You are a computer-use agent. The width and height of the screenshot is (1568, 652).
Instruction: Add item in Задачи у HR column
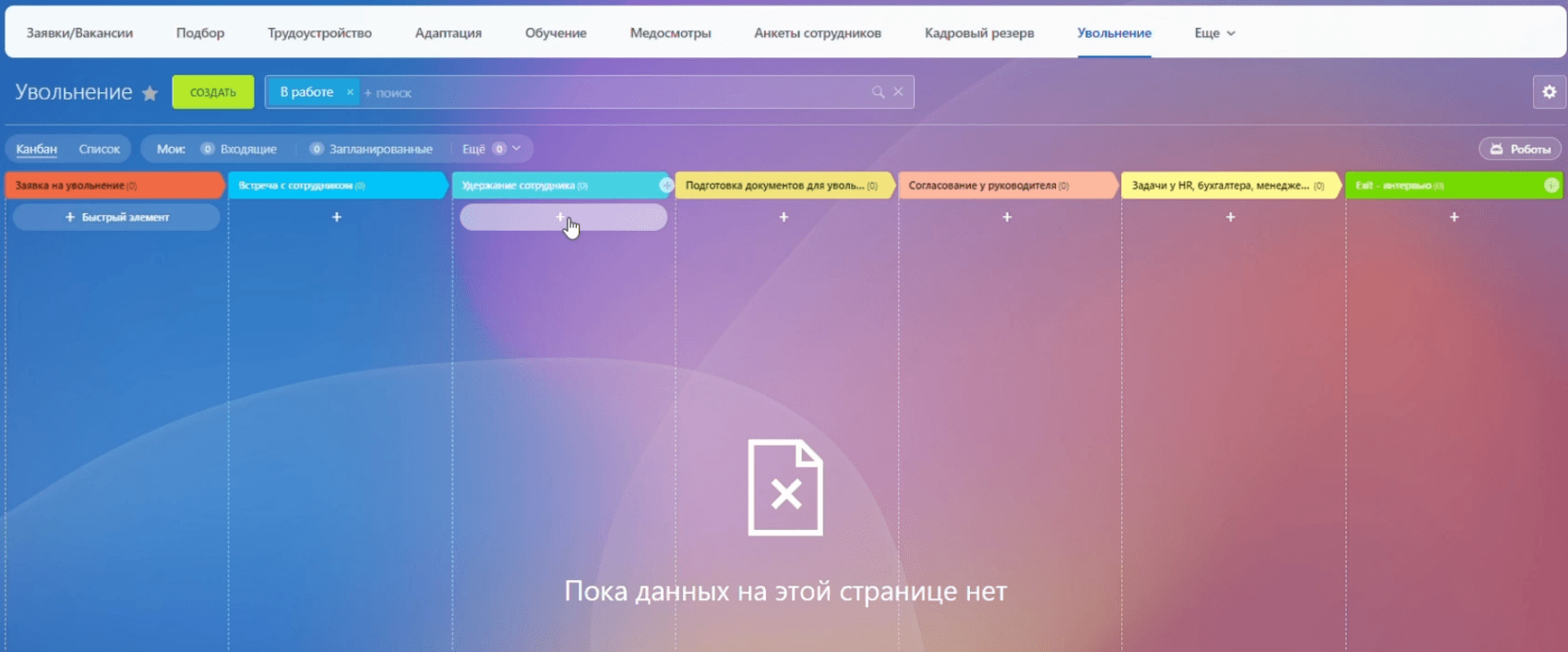[x=1230, y=217]
